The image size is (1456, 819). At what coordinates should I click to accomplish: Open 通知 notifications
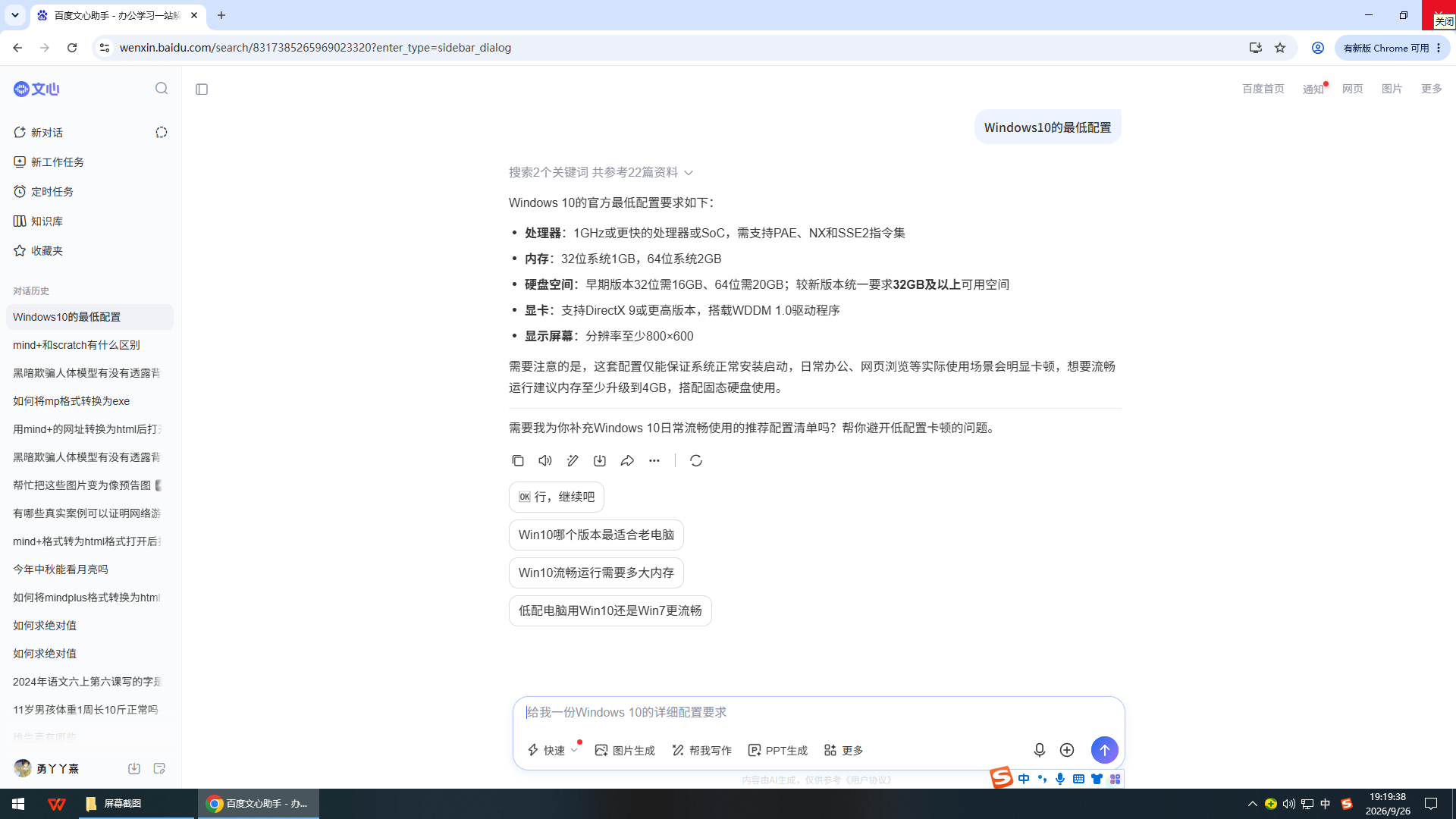pos(1313,89)
